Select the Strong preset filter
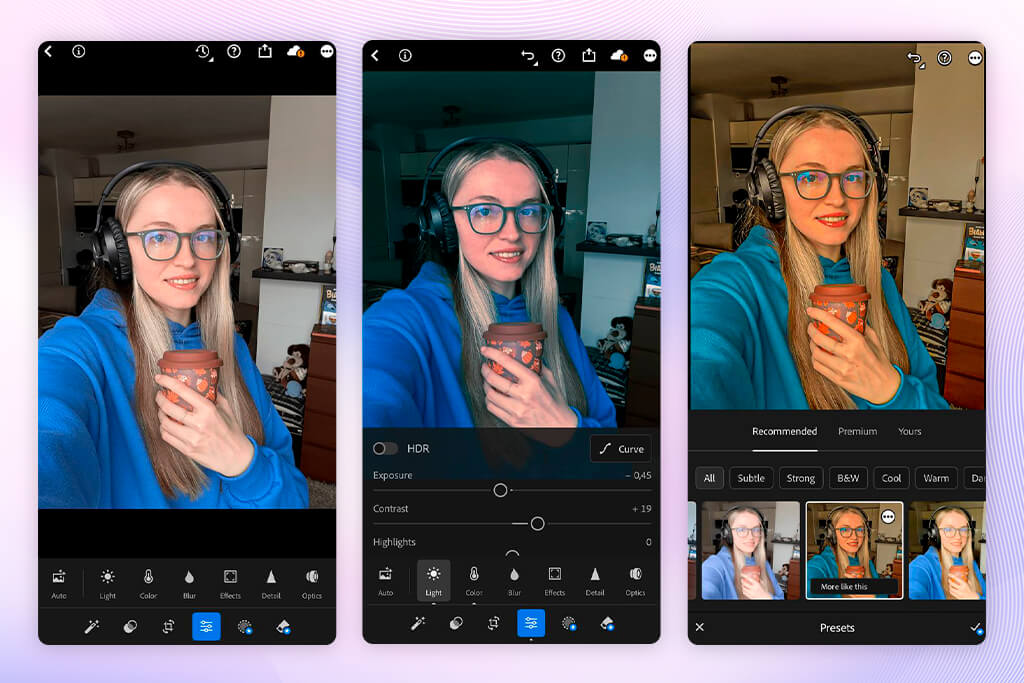This screenshot has height=683, width=1024. click(801, 478)
